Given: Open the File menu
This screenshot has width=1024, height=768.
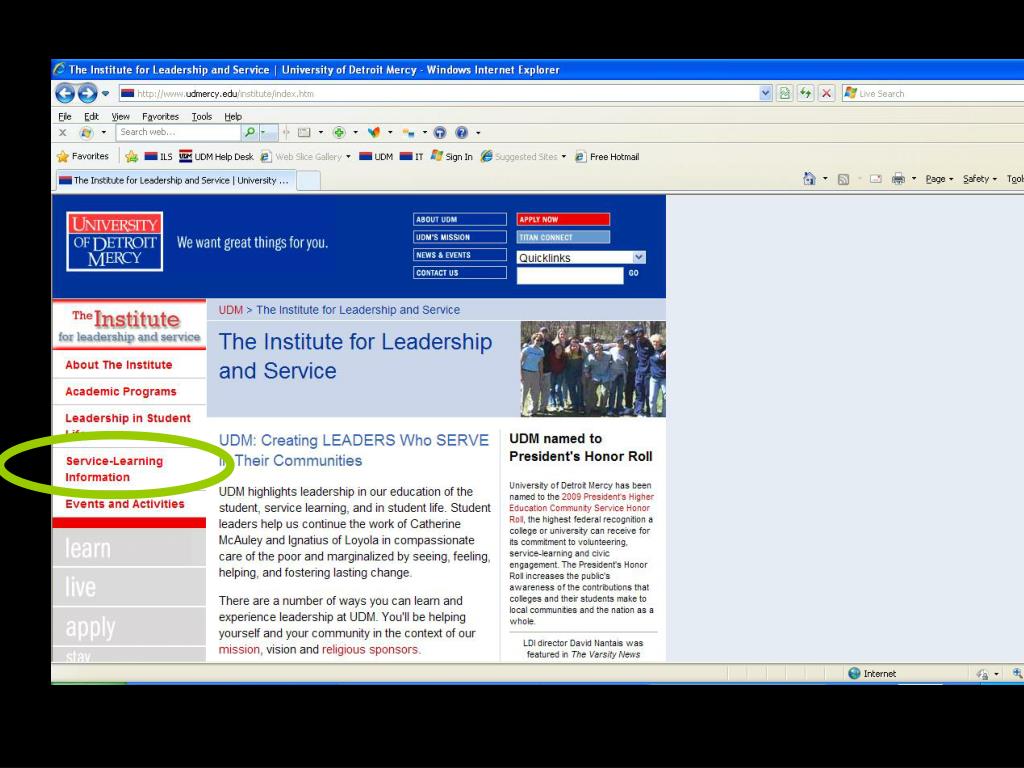Looking at the screenshot, I should click(x=65, y=117).
